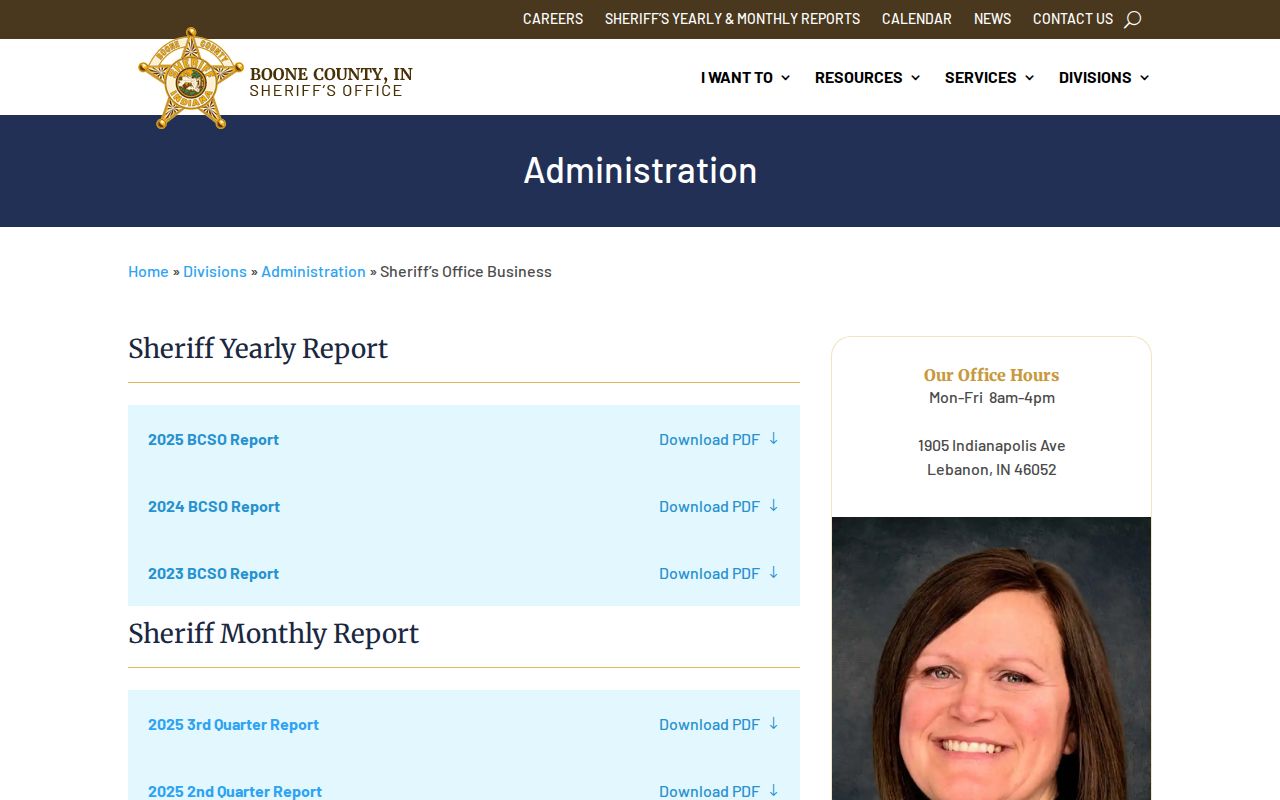The image size is (1280, 800).
Task: Open the search magnifier icon
Action: coord(1132,19)
